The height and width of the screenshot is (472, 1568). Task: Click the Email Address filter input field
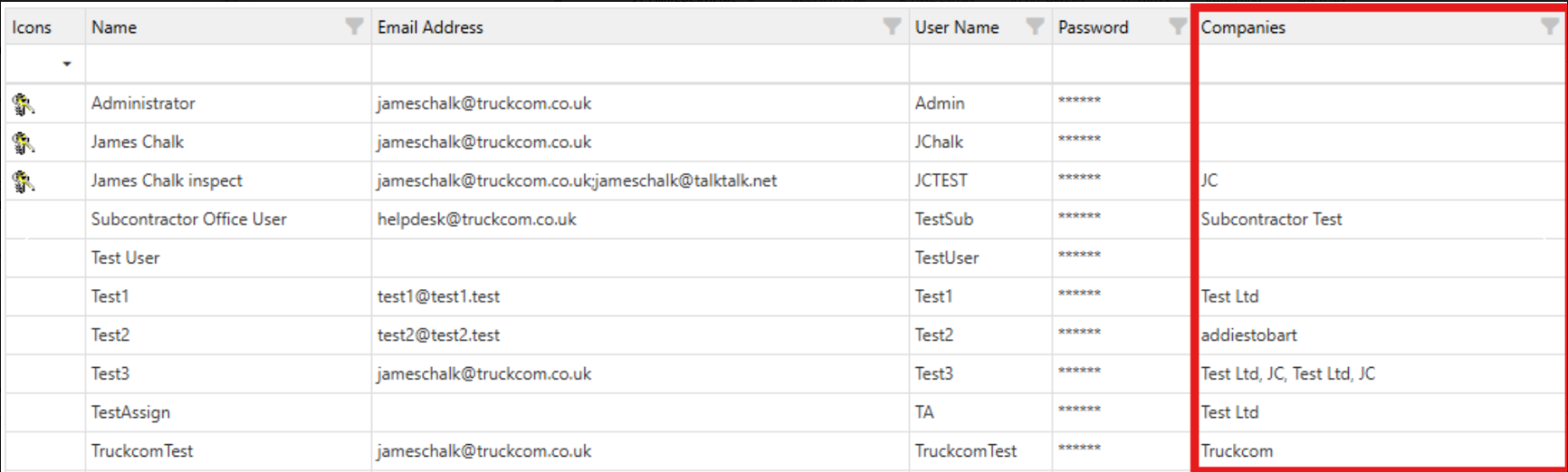[639, 65]
